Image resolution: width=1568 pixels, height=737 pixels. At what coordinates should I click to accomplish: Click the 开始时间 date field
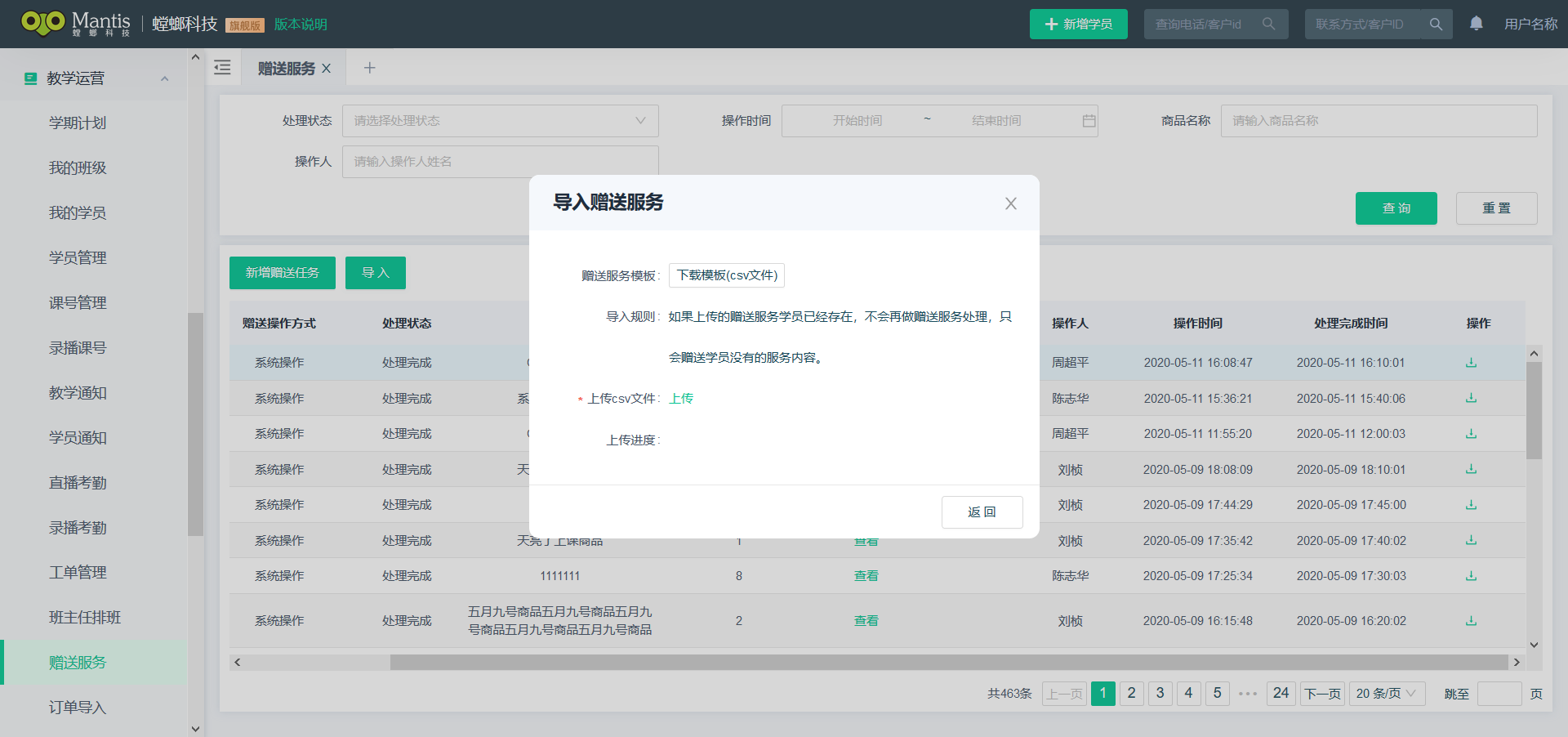point(857,121)
